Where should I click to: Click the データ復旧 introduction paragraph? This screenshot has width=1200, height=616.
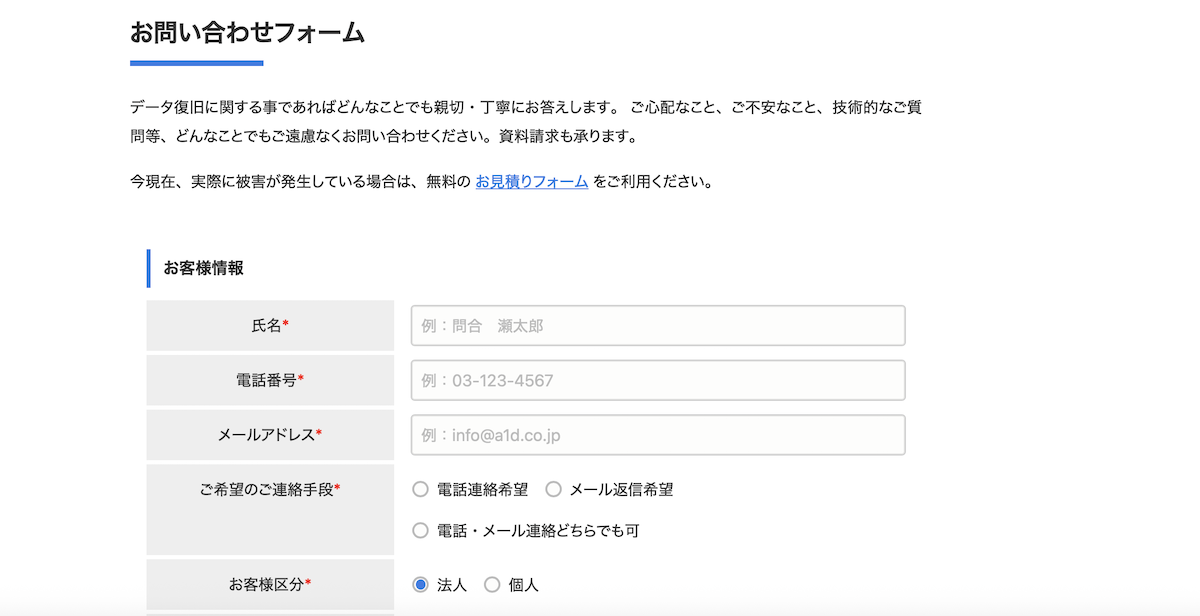tap(525, 121)
